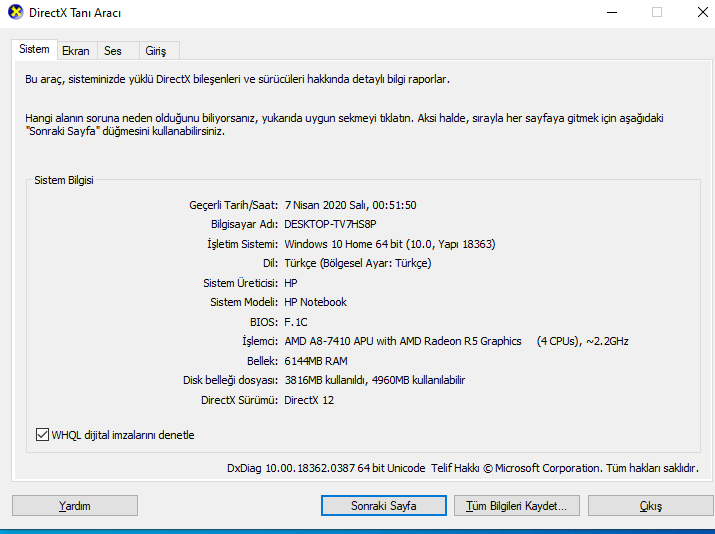Click the Bellek label
Viewport: 715px width, 534px height.
(263, 361)
